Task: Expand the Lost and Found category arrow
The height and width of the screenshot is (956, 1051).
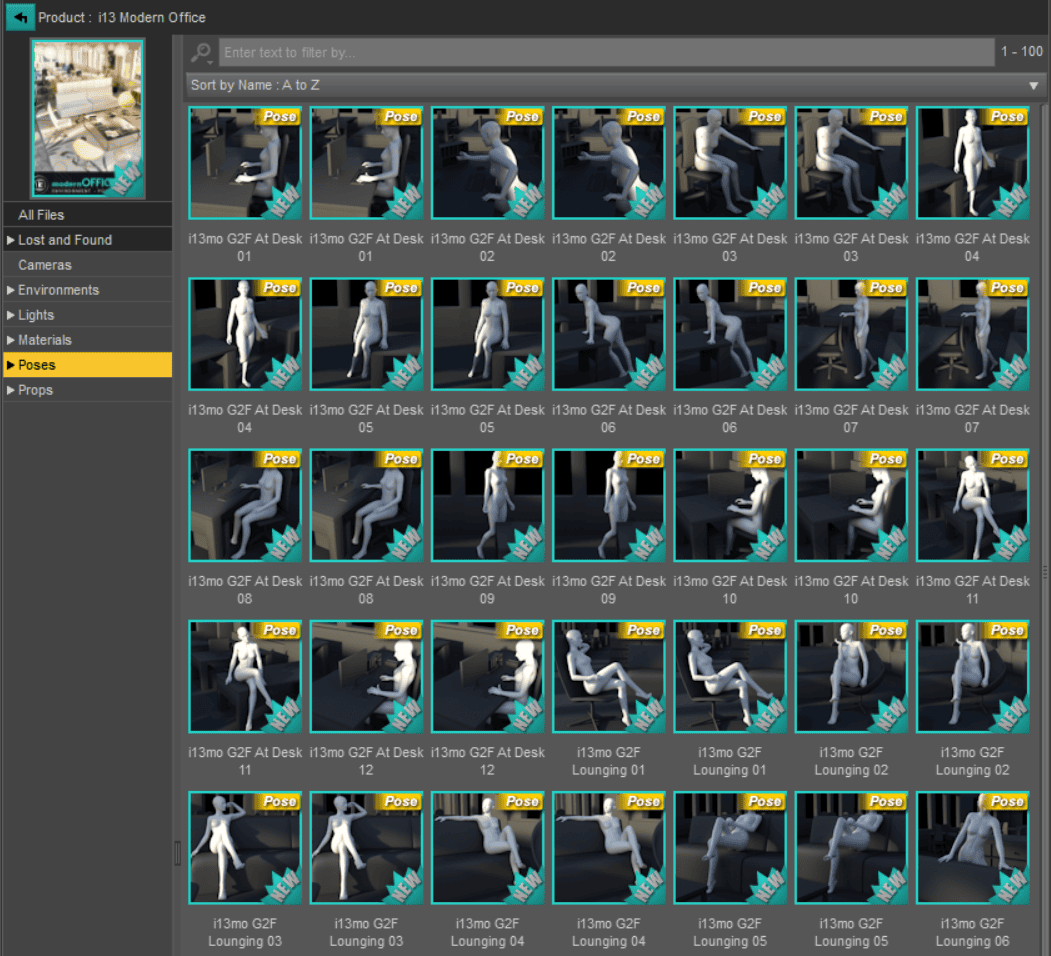Action: (11, 240)
